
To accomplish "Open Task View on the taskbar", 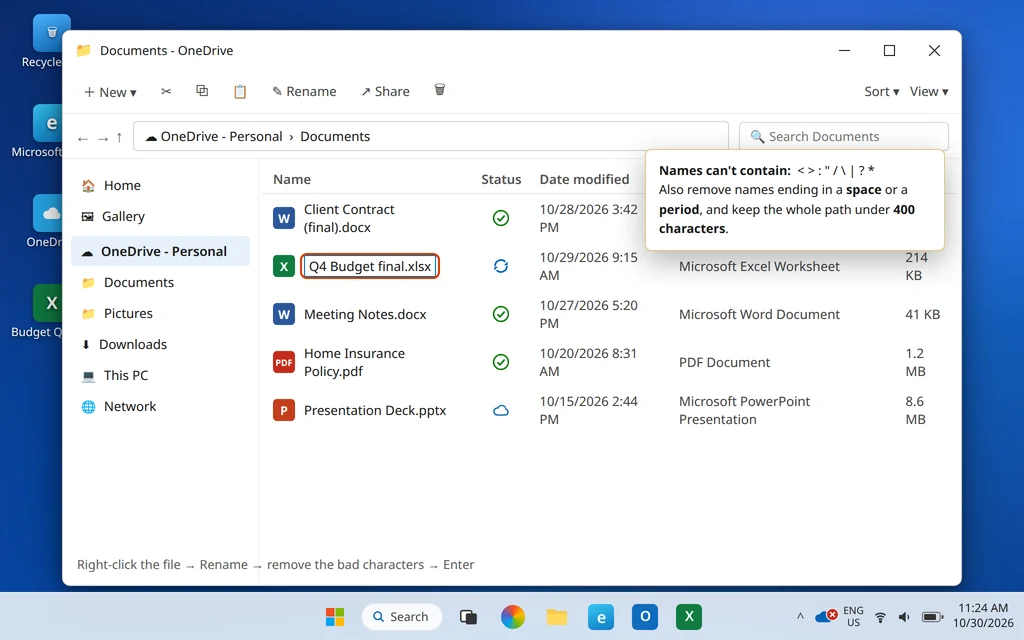I will [468, 616].
